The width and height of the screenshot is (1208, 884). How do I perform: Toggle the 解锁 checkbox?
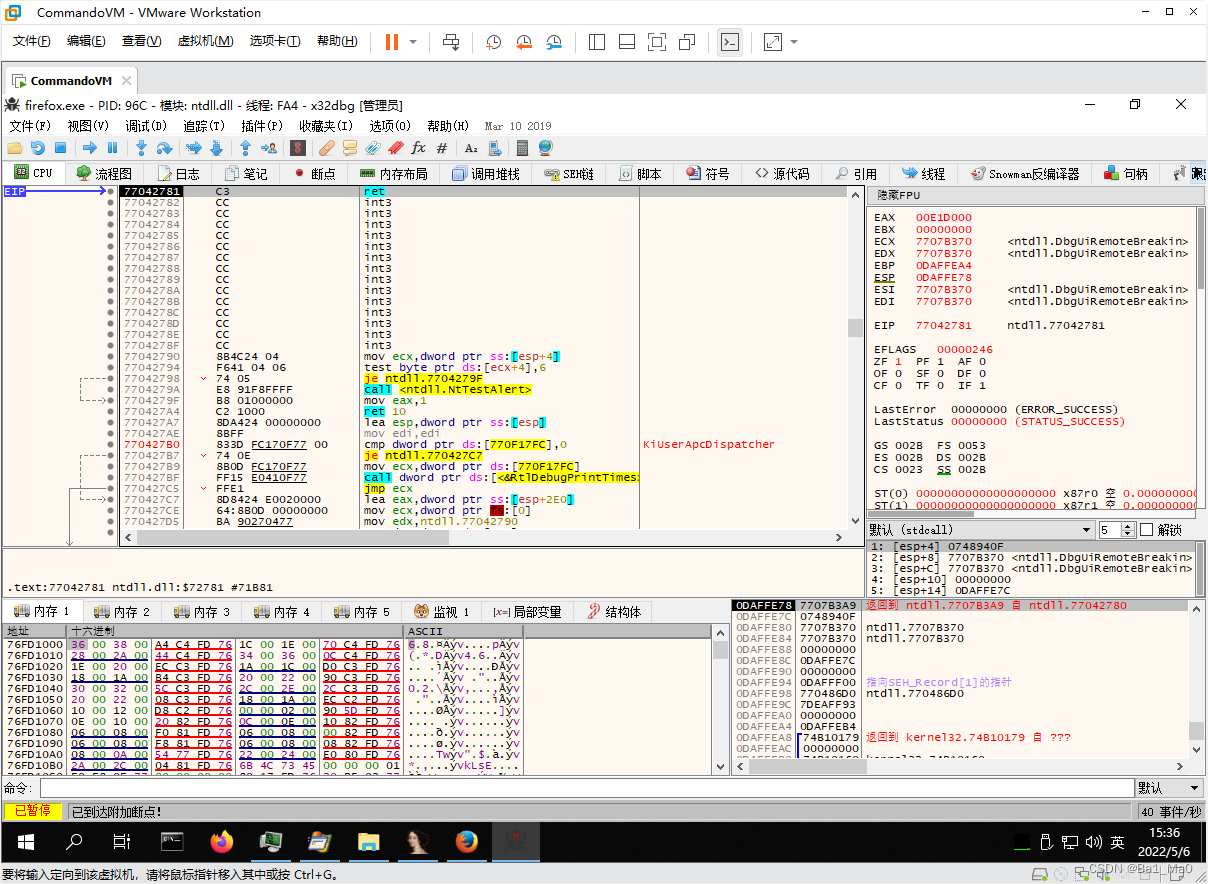pyautogui.click(x=1146, y=530)
